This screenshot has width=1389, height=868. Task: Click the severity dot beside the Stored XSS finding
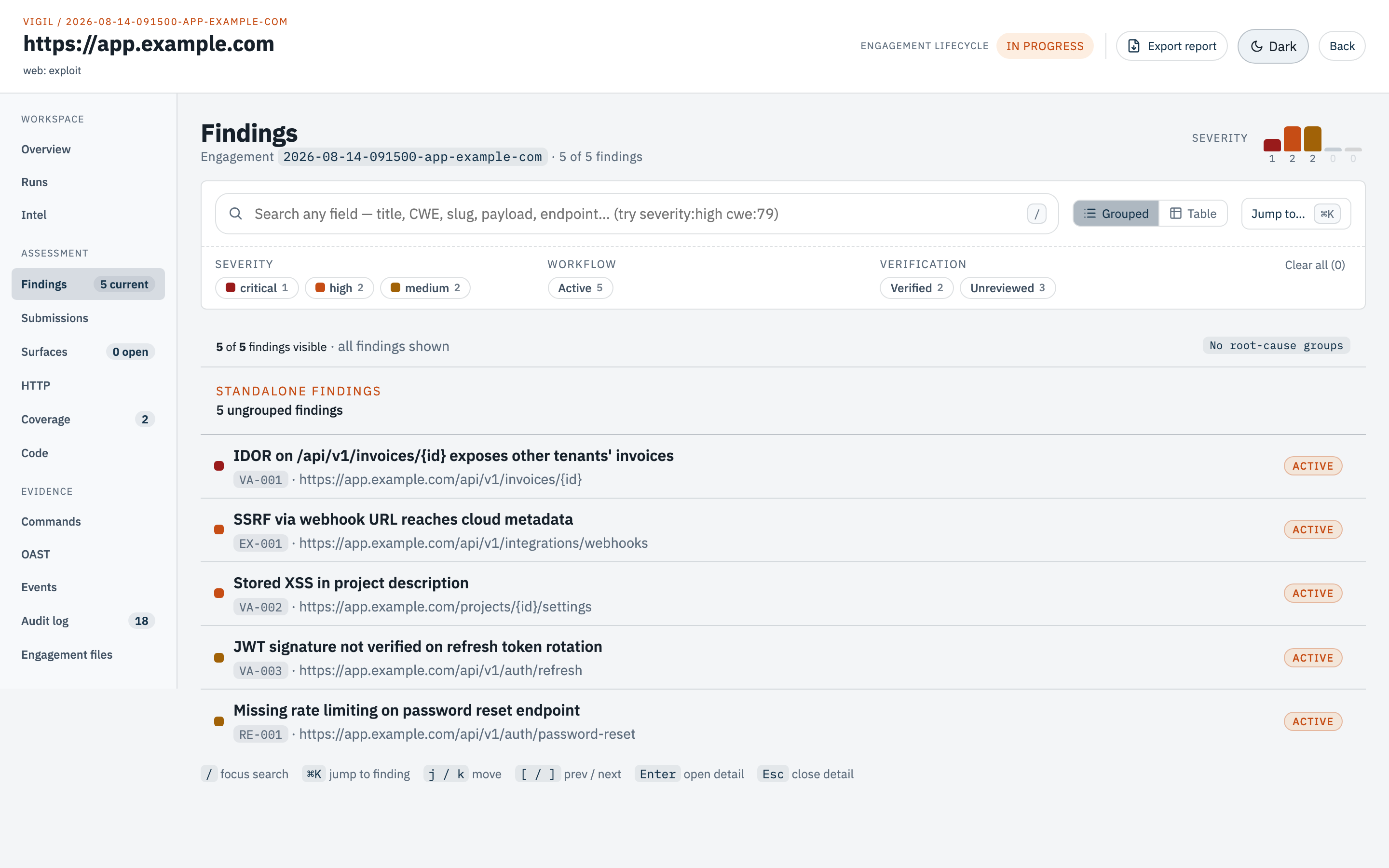pyautogui.click(x=218, y=593)
